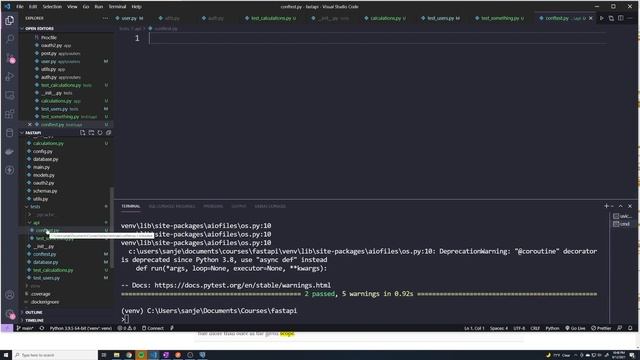This screenshot has width=640, height=360.
Task: Open the new terminal dropdown arrow
Action: coord(612,206)
